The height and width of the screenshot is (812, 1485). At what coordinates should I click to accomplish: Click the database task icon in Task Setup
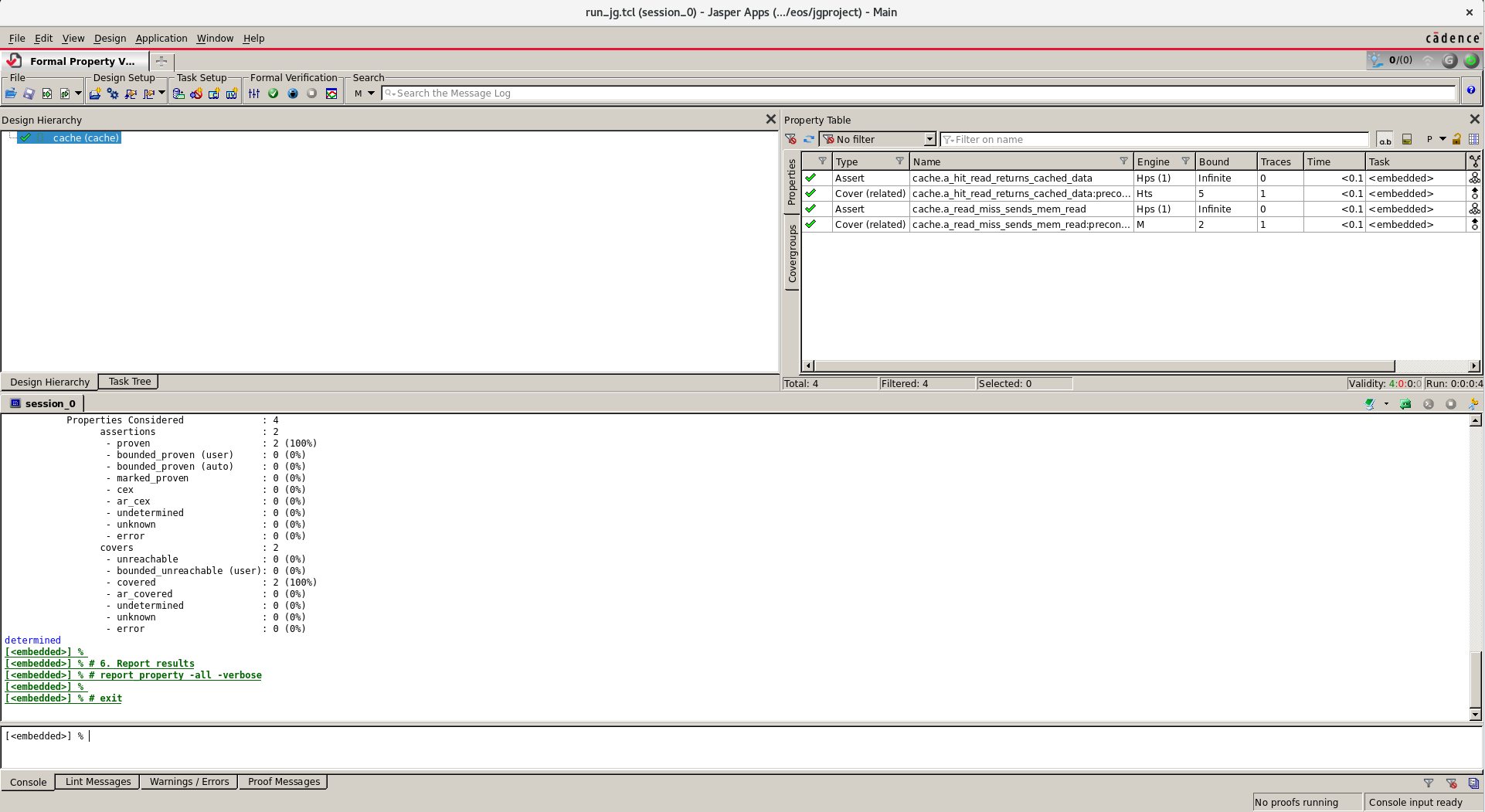(x=178, y=93)
